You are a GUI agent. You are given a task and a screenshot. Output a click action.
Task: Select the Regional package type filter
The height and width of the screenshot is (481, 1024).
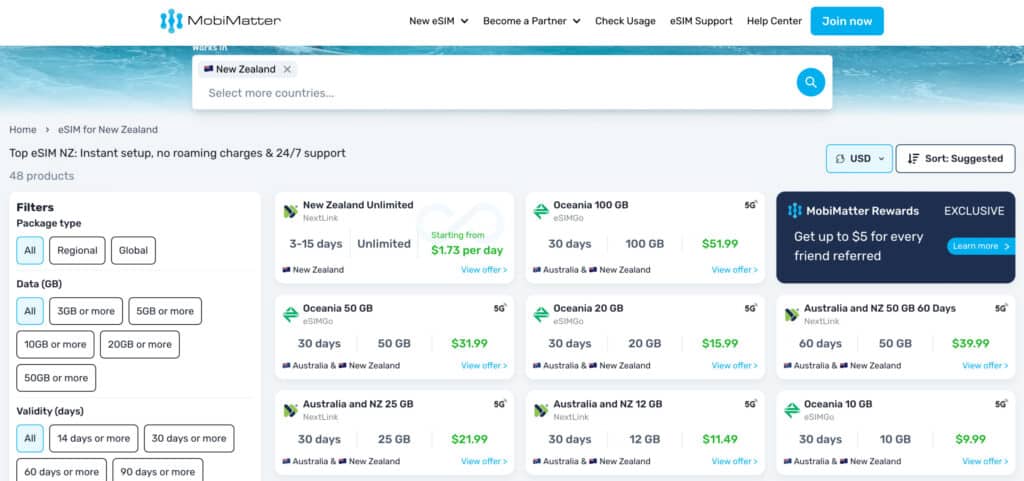coord(77,251)
